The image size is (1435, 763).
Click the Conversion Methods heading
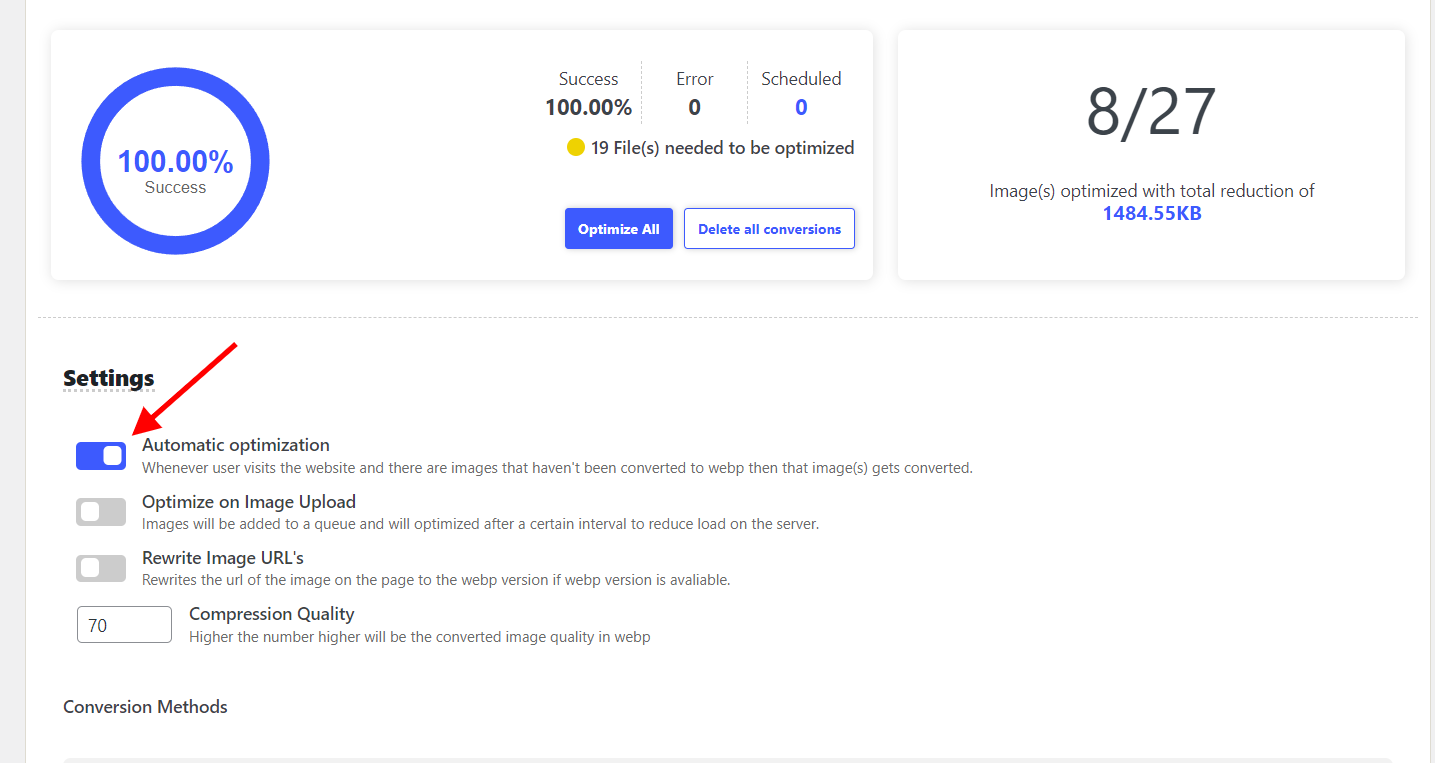(145, 707)
